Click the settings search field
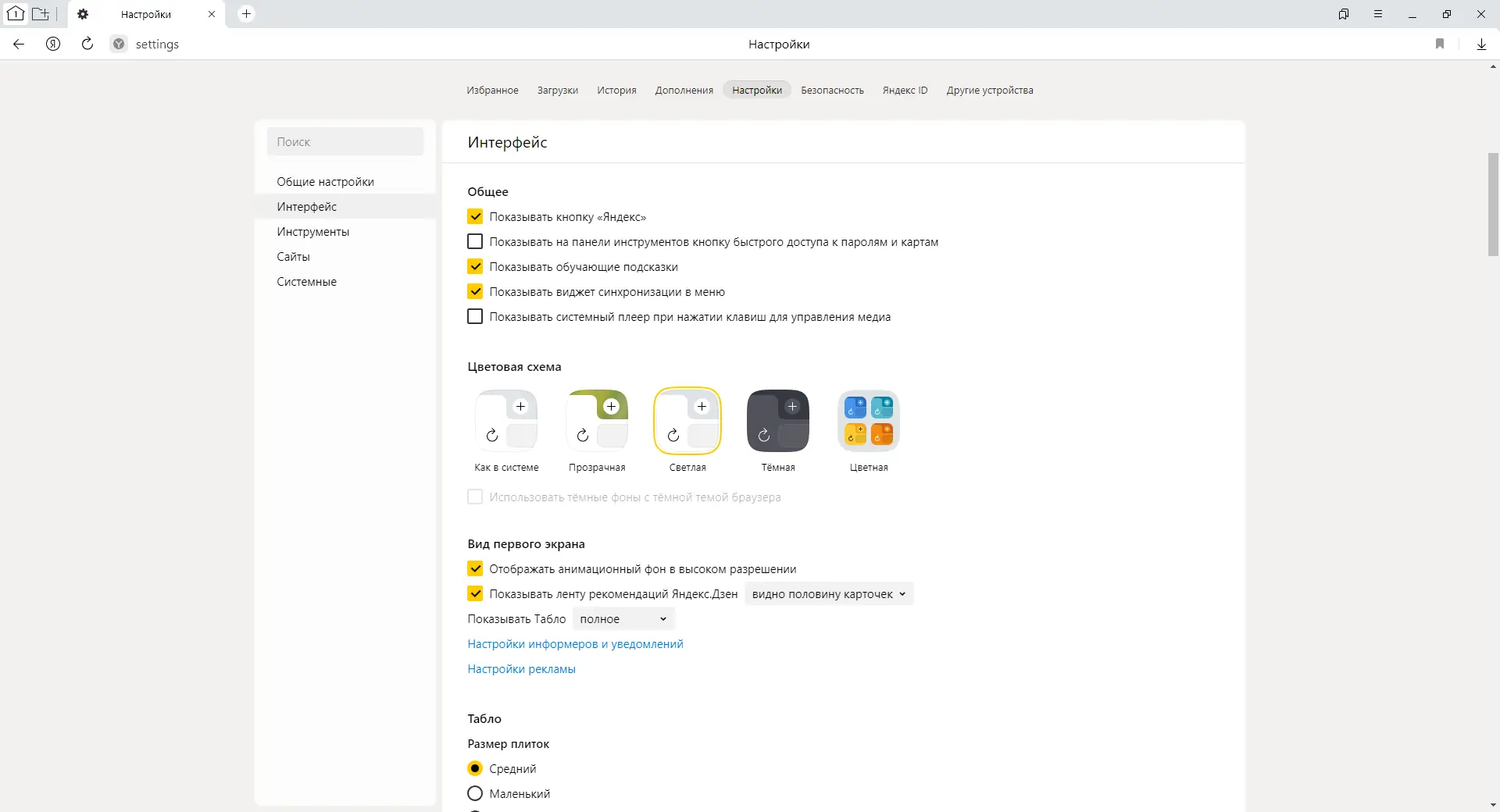Image resolution: width=1500 pixels, height=812 pixels. click(345, 142)
